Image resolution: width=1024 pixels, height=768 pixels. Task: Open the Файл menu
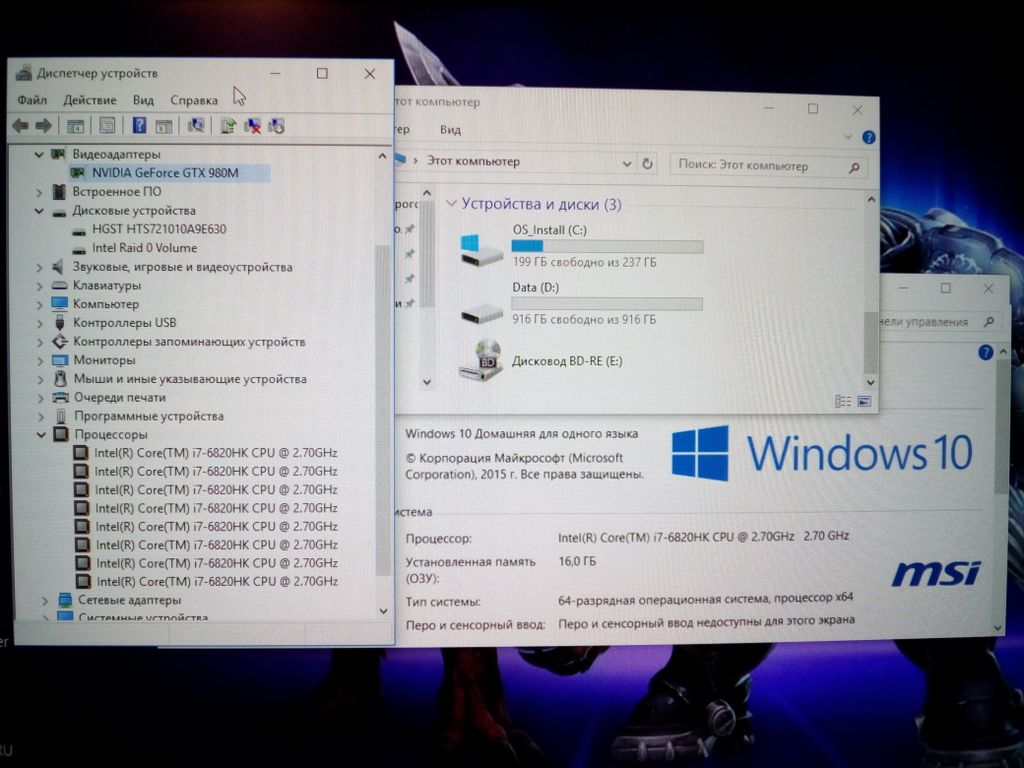tap(32, 100)
